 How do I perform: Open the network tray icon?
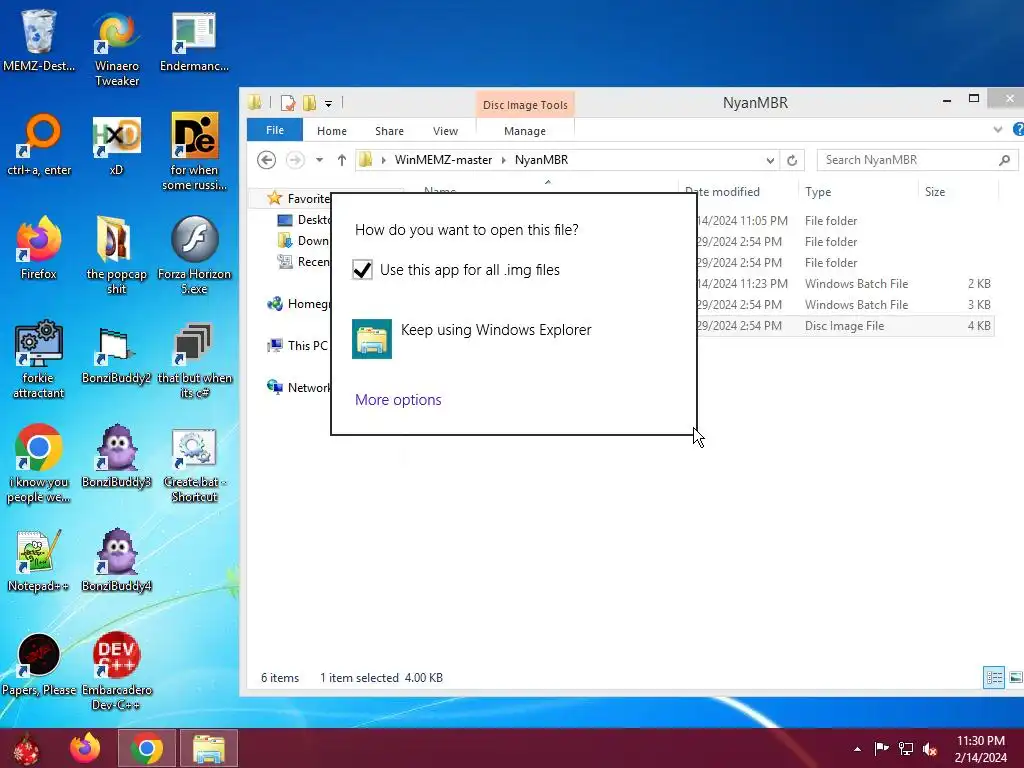(x=906, y=749)
